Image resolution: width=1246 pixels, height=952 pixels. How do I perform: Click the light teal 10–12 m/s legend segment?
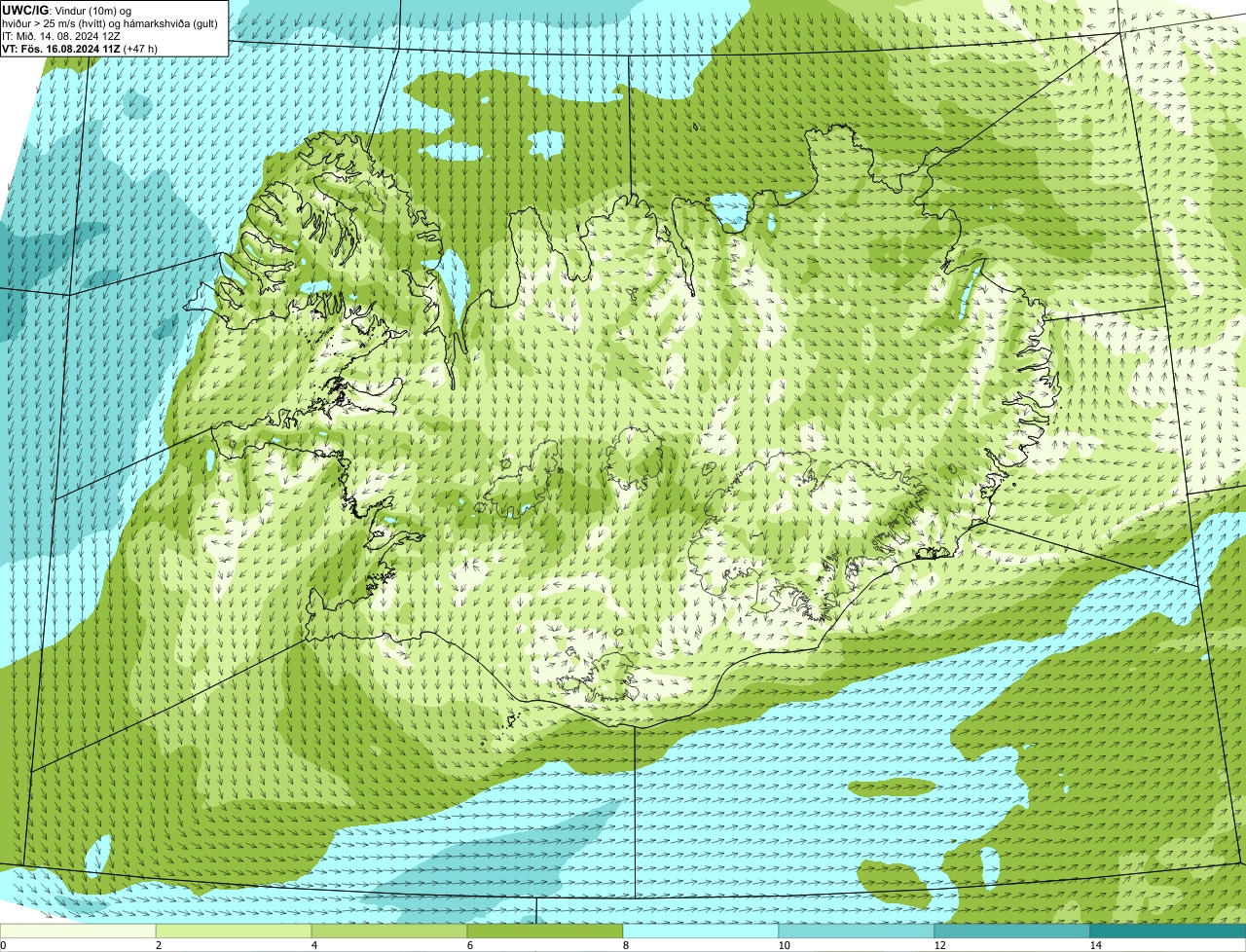pos(857,931)
